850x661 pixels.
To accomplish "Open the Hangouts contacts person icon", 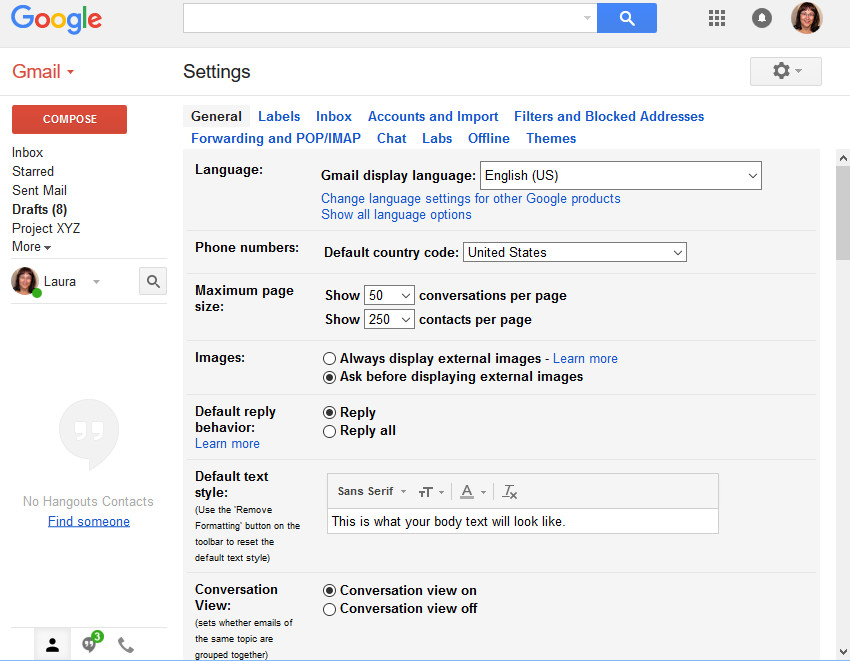I will tap(53, 645).
